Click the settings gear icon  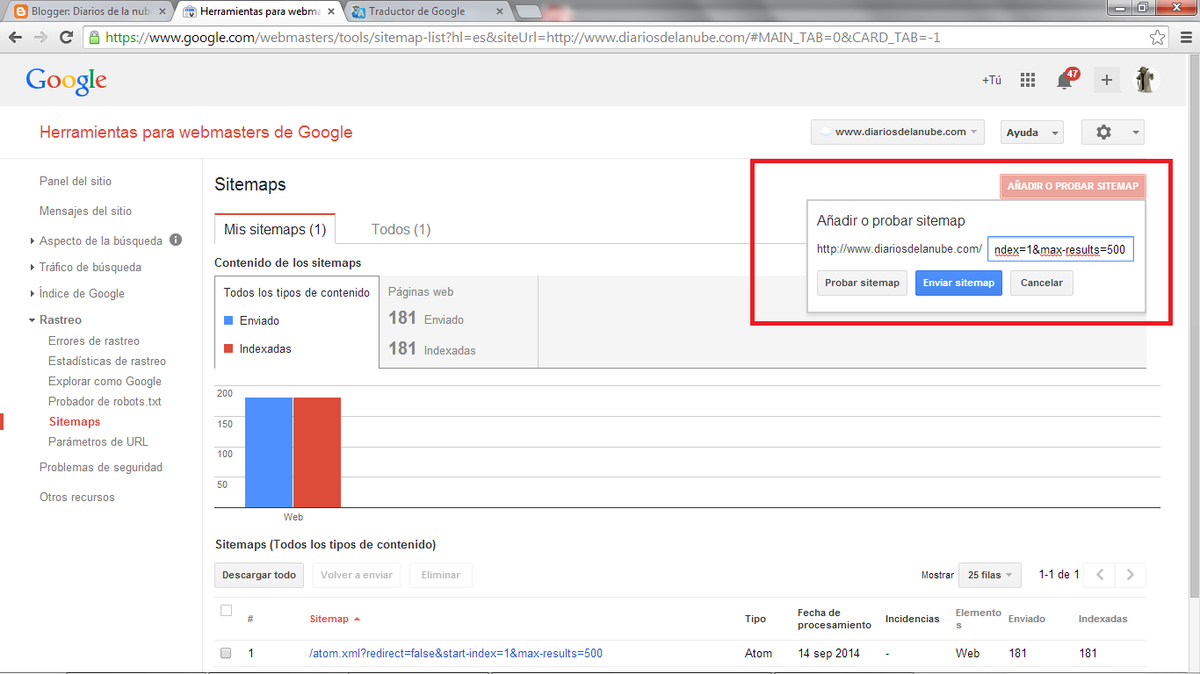tap(1104, 132)
